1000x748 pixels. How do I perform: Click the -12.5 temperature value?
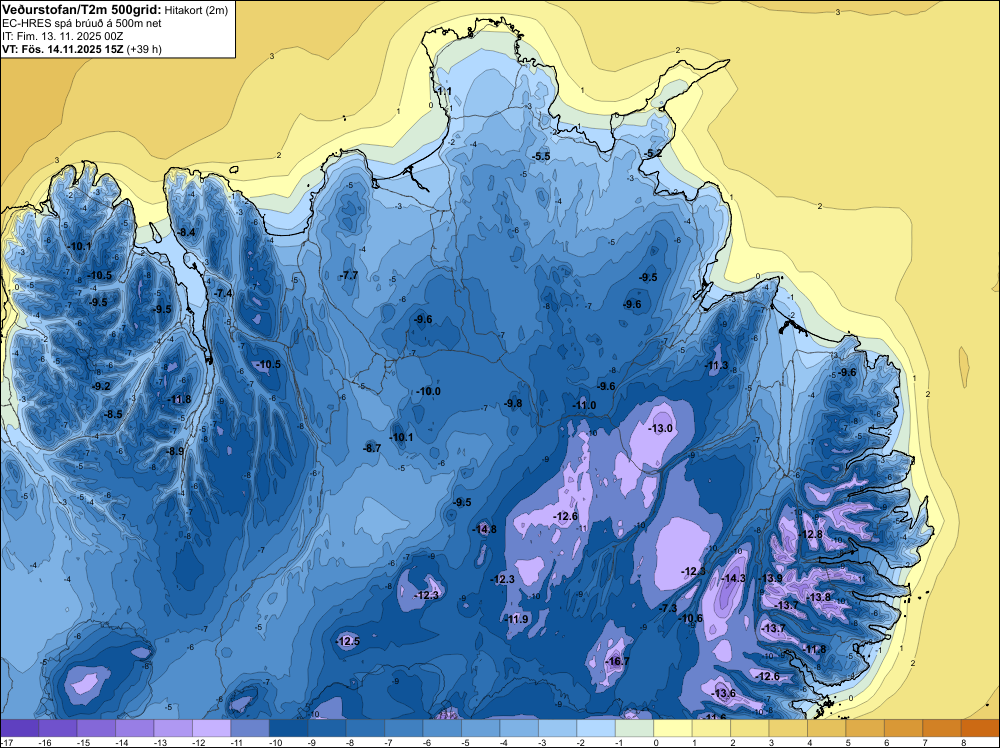click(347, 642)
